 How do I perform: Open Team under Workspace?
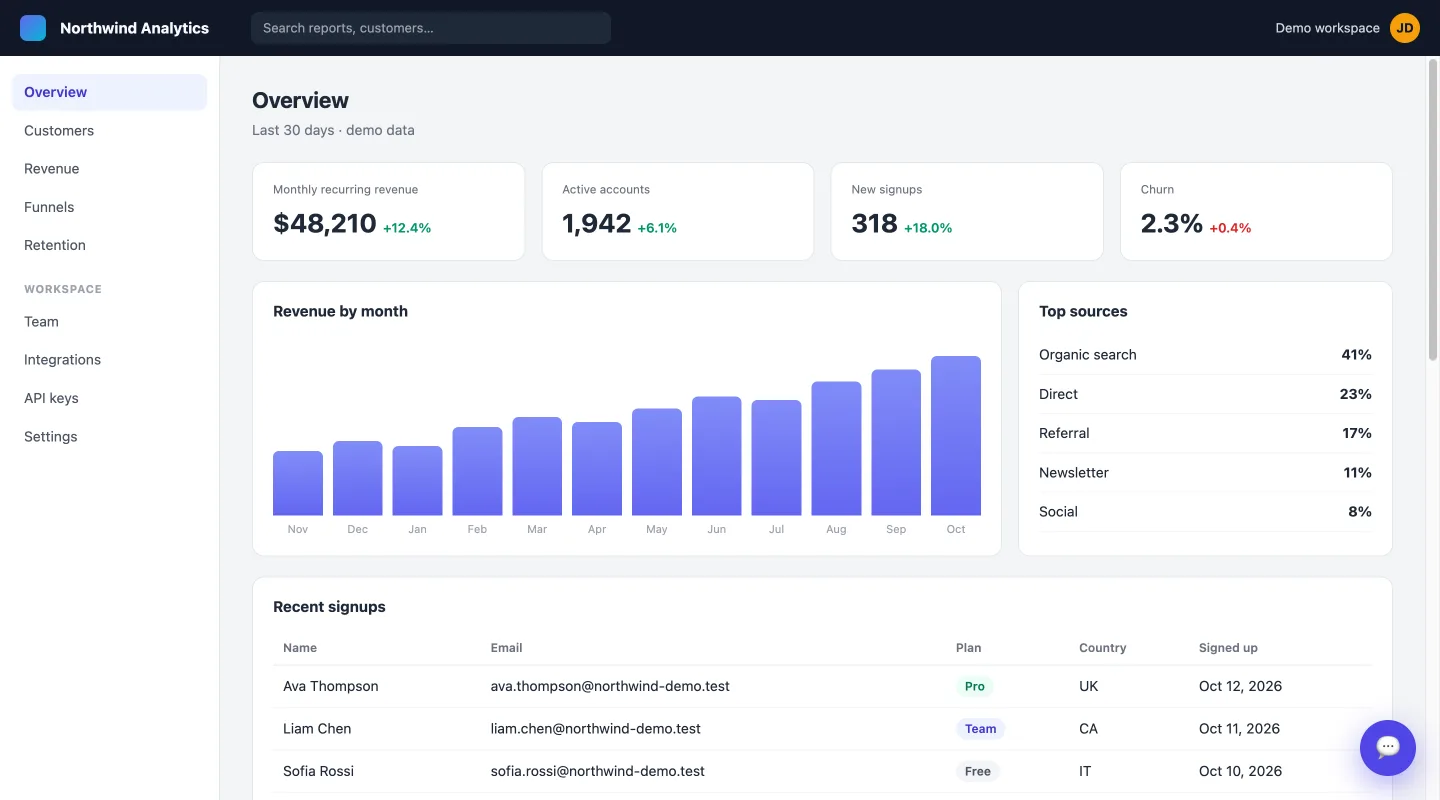(x=110, y=321)
